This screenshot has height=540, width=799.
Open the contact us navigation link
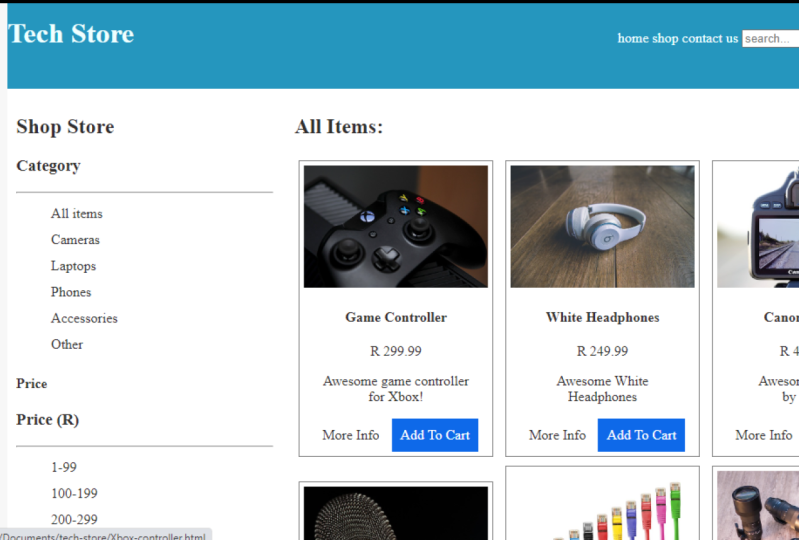click(710, 39)
